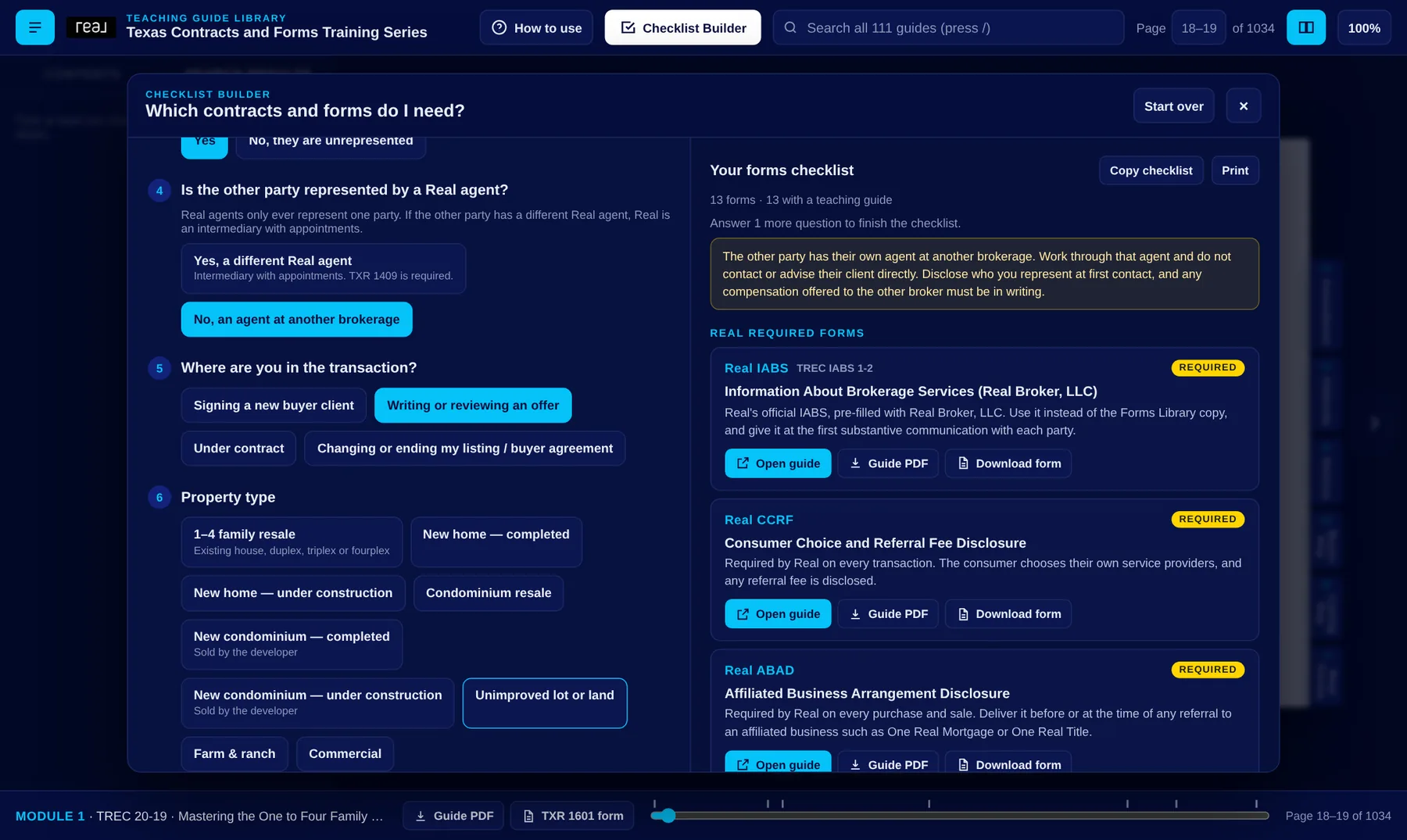Viewport: 1407px width, 840px height.
Task: Select New condominium — completed
Action: pyautogui.click(x=292, y=645)
